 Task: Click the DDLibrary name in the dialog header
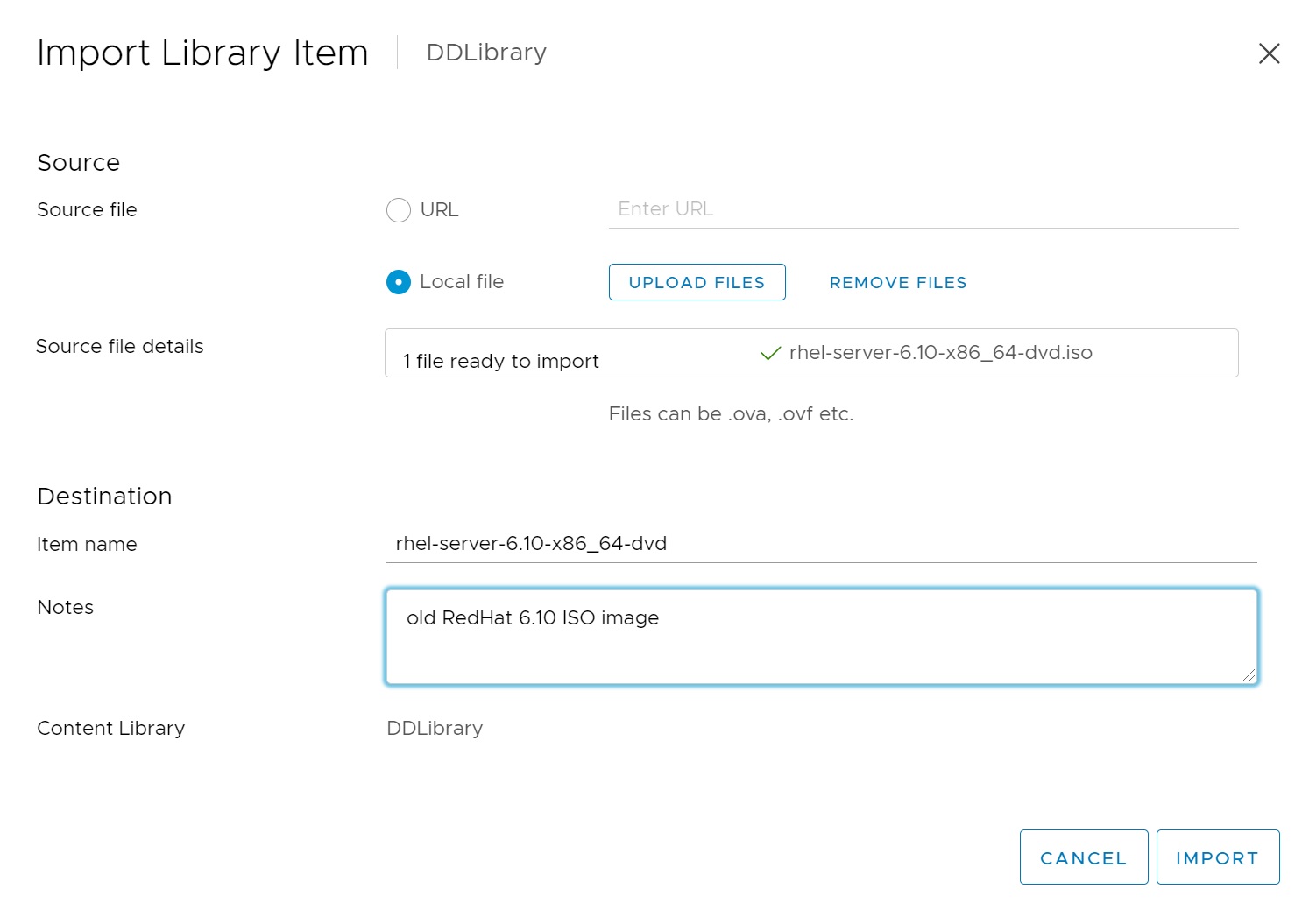coord(486,53)
